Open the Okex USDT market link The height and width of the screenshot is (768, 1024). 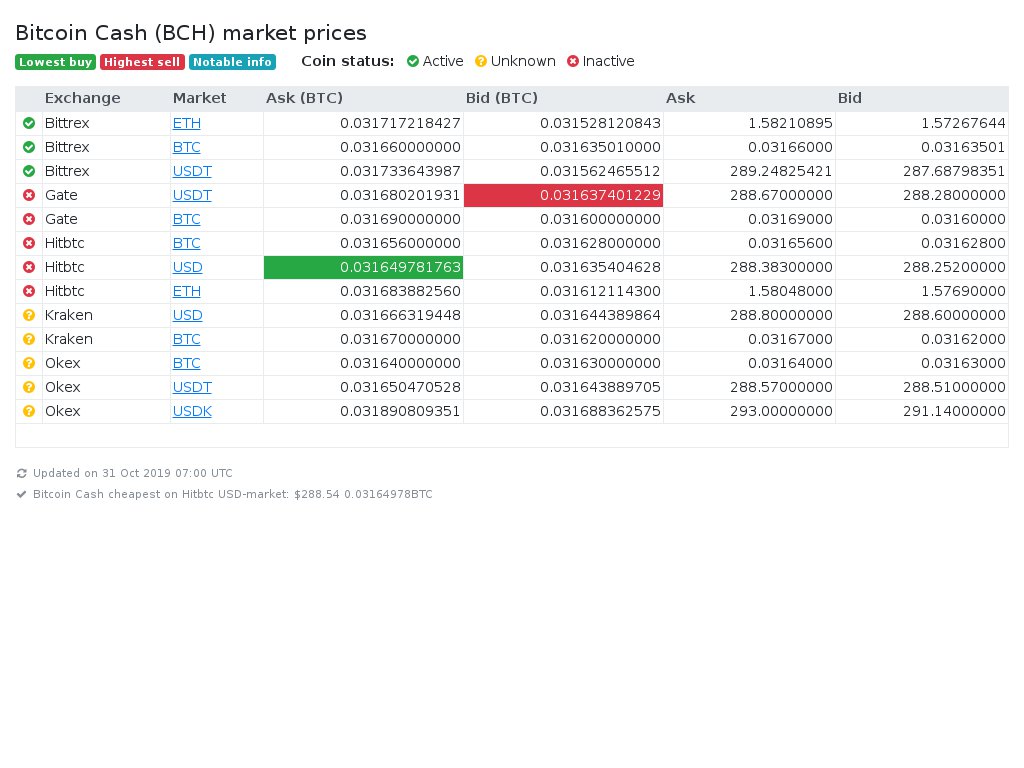point(192,387)
